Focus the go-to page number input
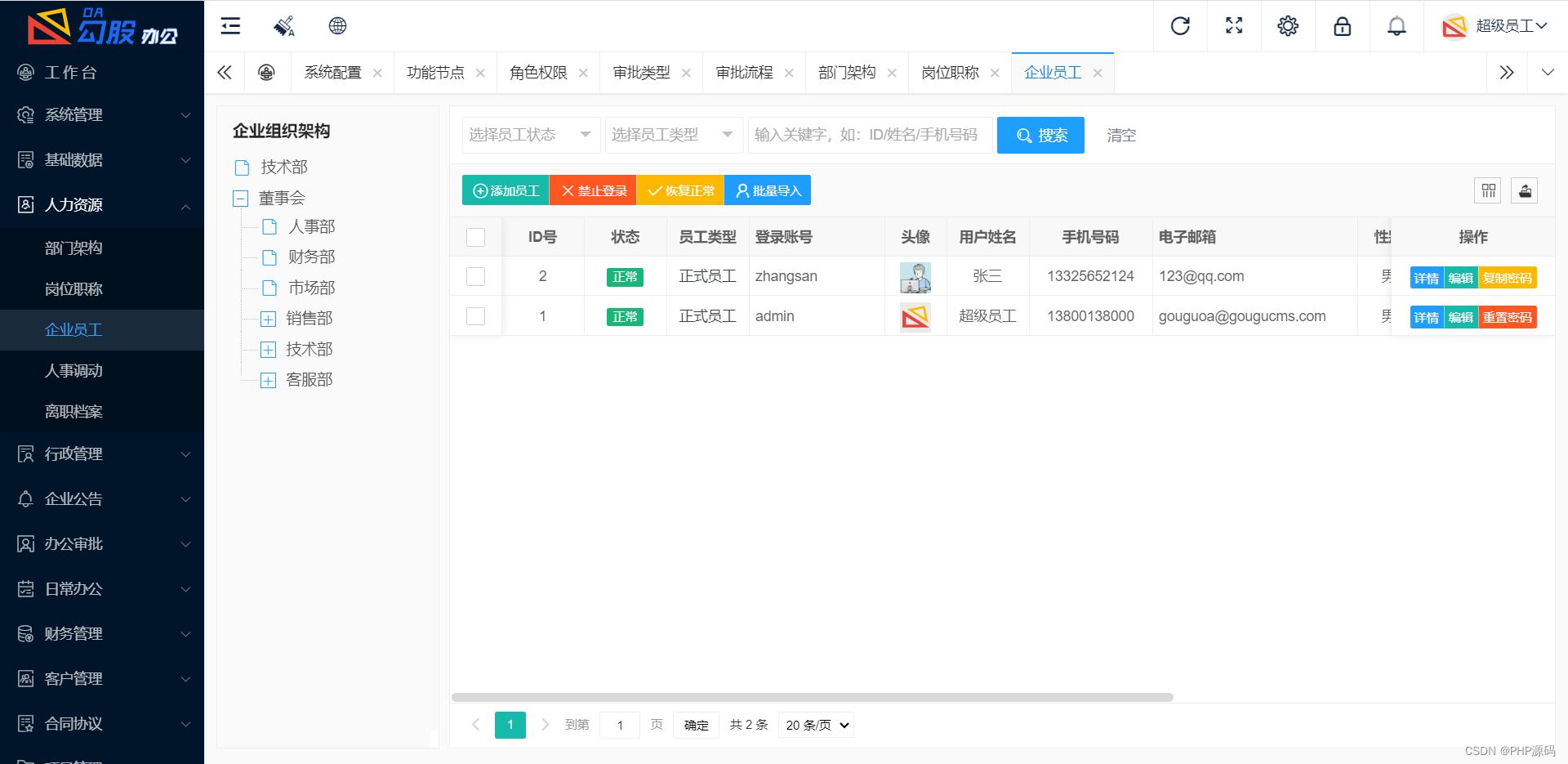The height and width of the screenshot is (764, 1568). (621, 725)
